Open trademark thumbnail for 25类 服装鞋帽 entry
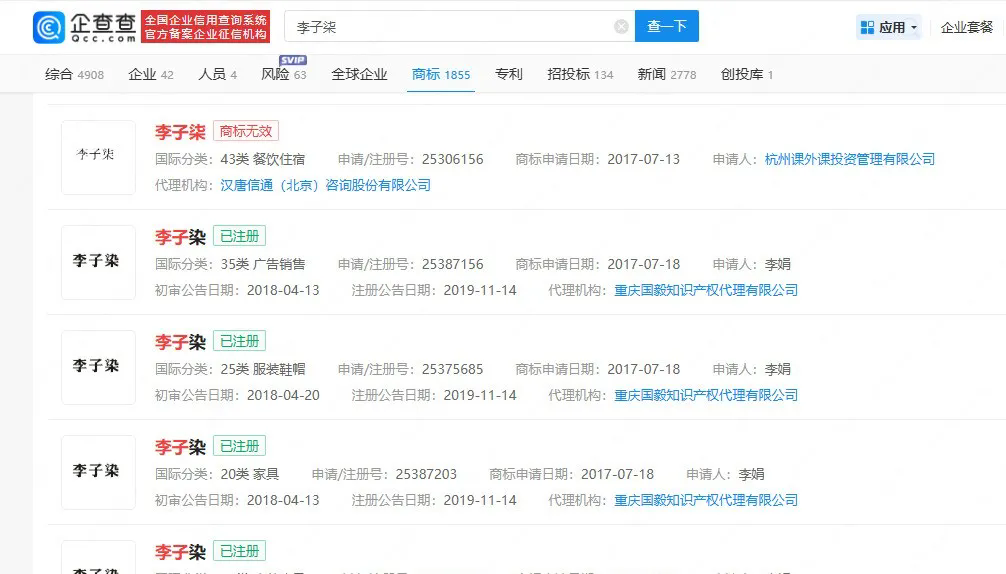Viewport: 1006px width, 574px height. click(98, 367)
